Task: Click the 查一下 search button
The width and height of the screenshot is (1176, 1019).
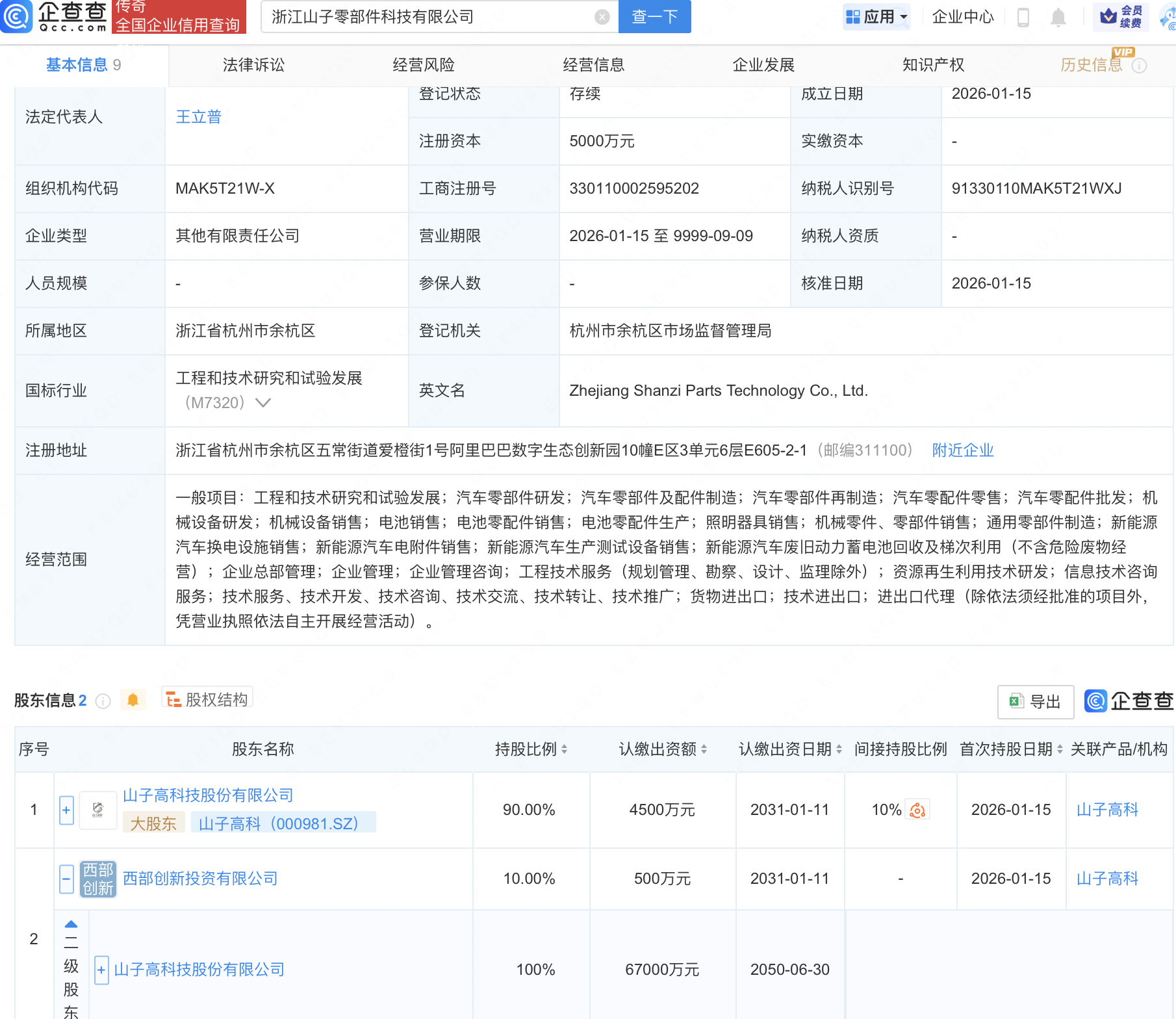Action: tap(654, 17)
